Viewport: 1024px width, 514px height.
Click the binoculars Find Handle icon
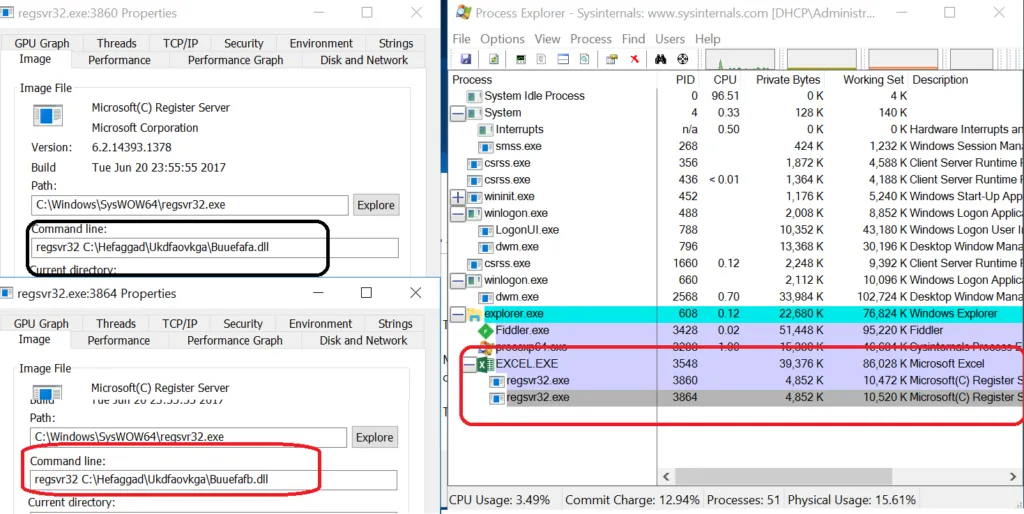click(660, 59)
